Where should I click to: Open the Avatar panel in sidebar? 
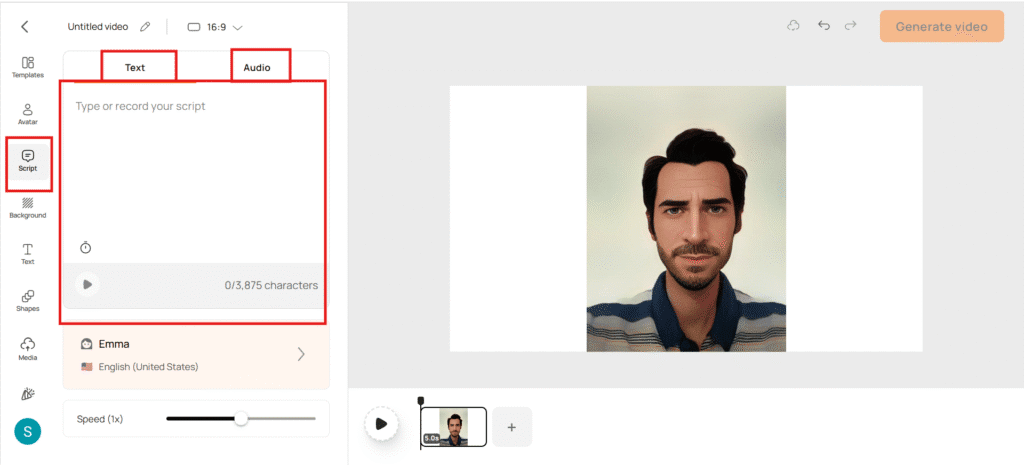27,114
